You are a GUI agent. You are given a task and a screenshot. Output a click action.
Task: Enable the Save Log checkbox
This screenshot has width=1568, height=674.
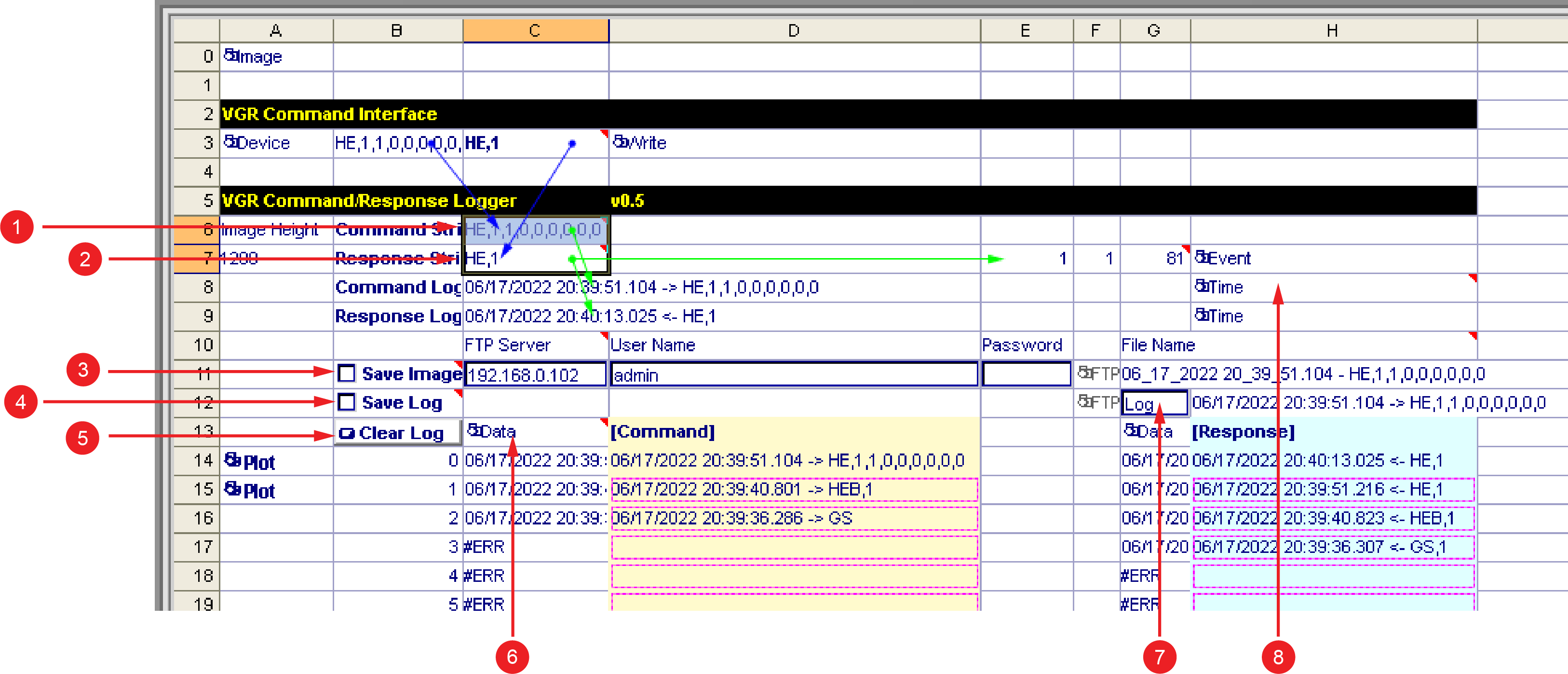pyautogui.click(x=346, y=402)
